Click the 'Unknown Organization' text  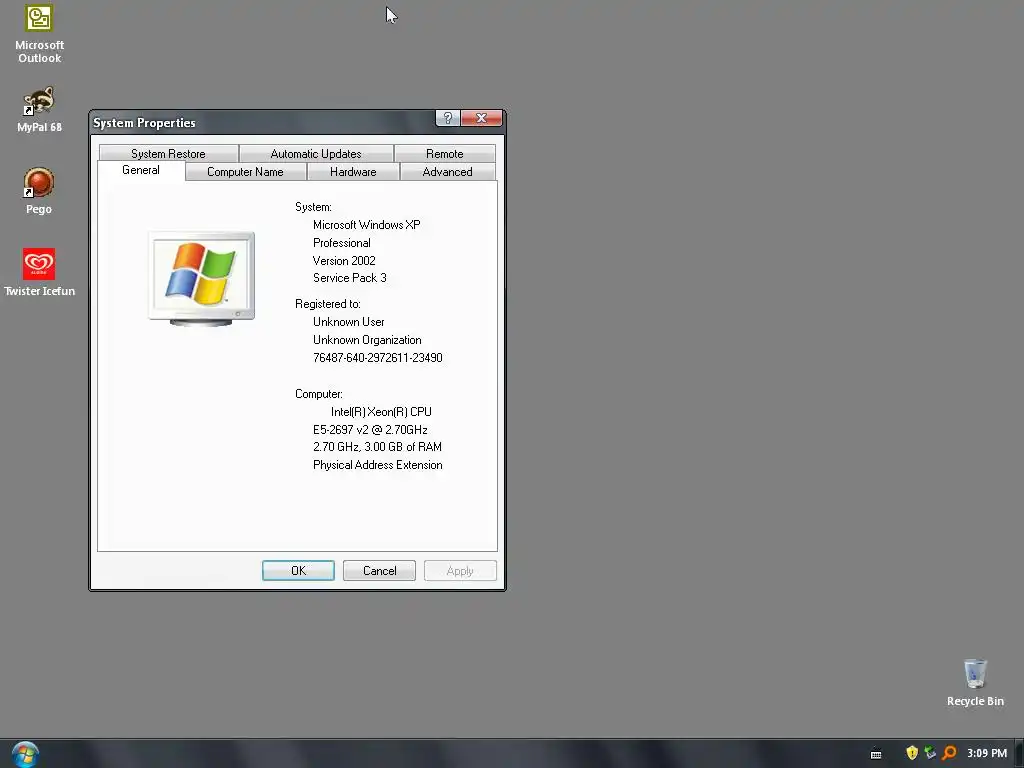[367, 340]
